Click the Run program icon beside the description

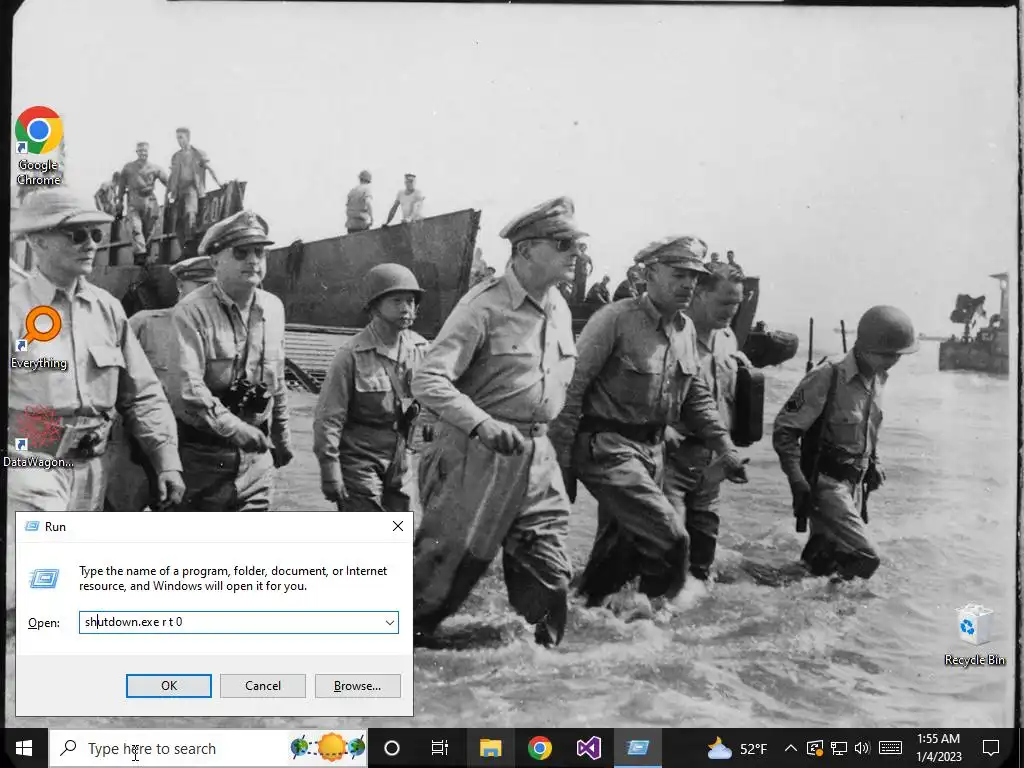coord(44,579)
